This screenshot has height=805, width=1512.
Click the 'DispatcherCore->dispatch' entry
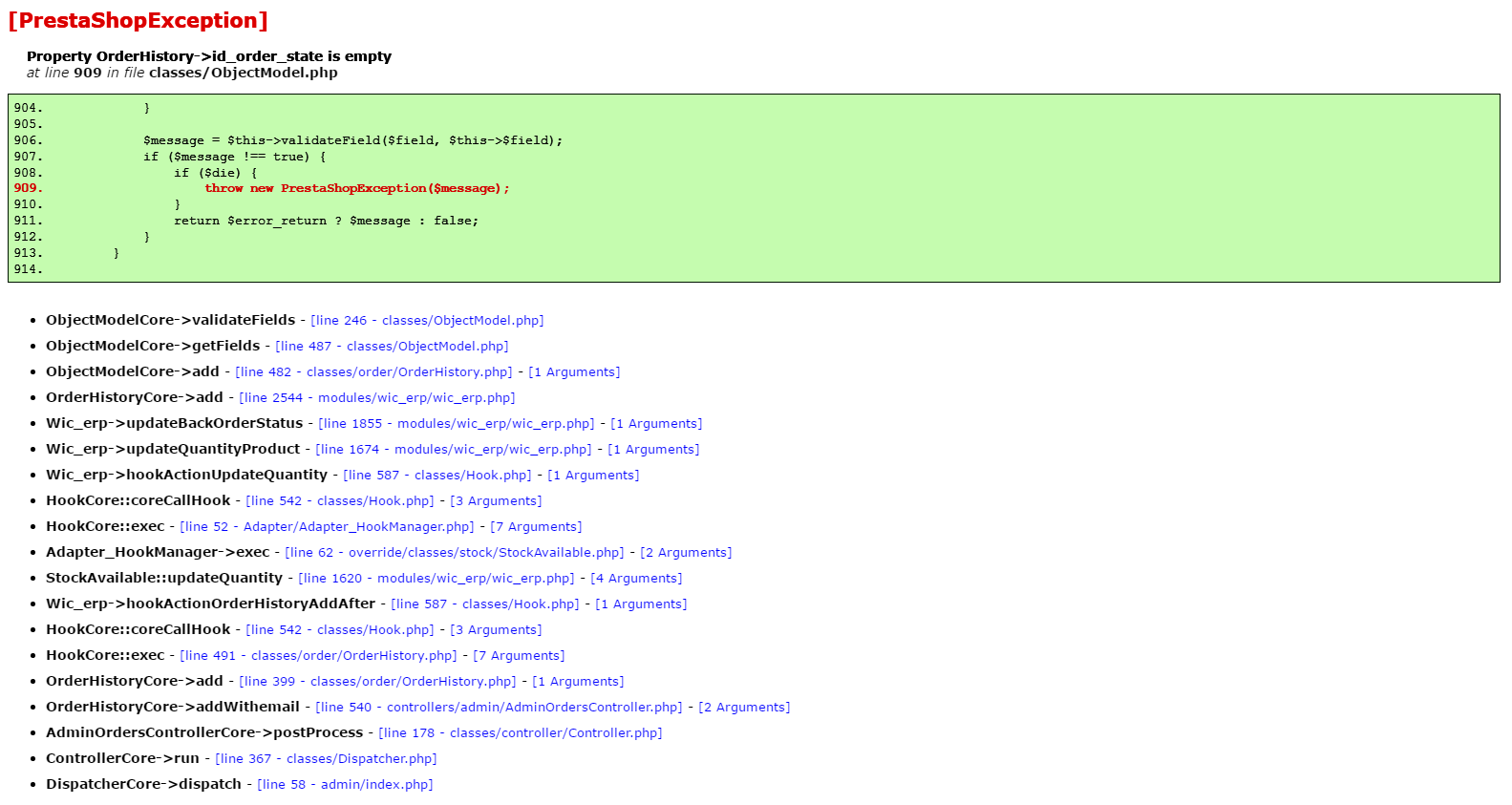click(x=144, y=784)
